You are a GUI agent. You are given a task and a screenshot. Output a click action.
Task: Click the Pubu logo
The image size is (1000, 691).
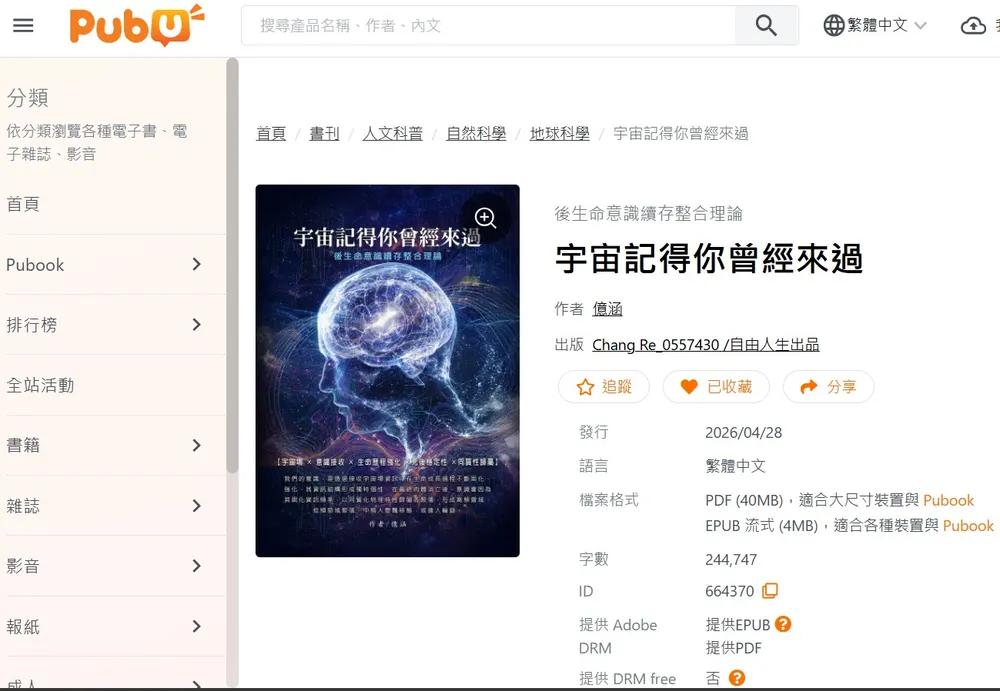pyautogui.click(x=136, y=26)
